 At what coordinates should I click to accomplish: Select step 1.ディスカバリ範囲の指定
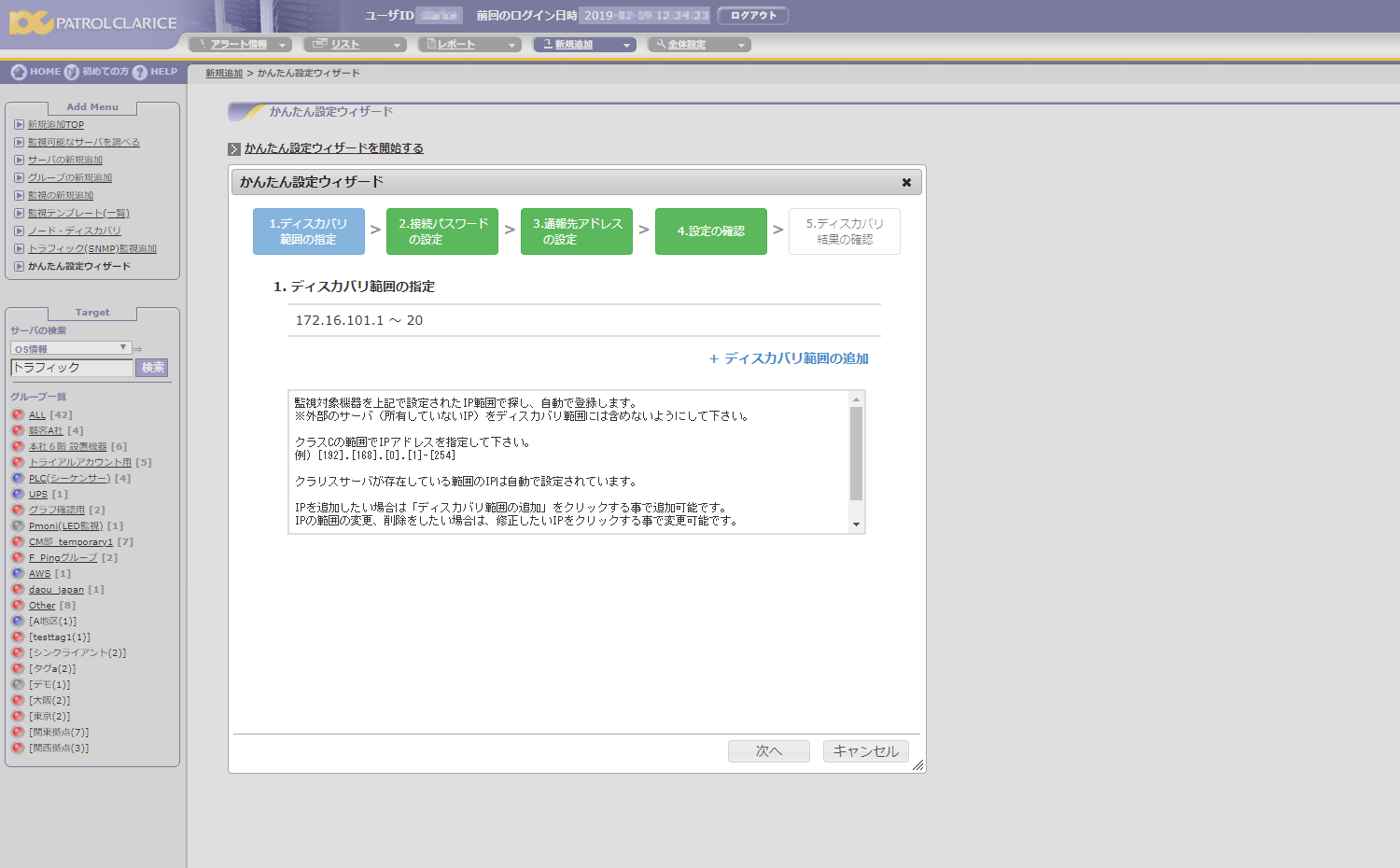[x=309, y=231]
